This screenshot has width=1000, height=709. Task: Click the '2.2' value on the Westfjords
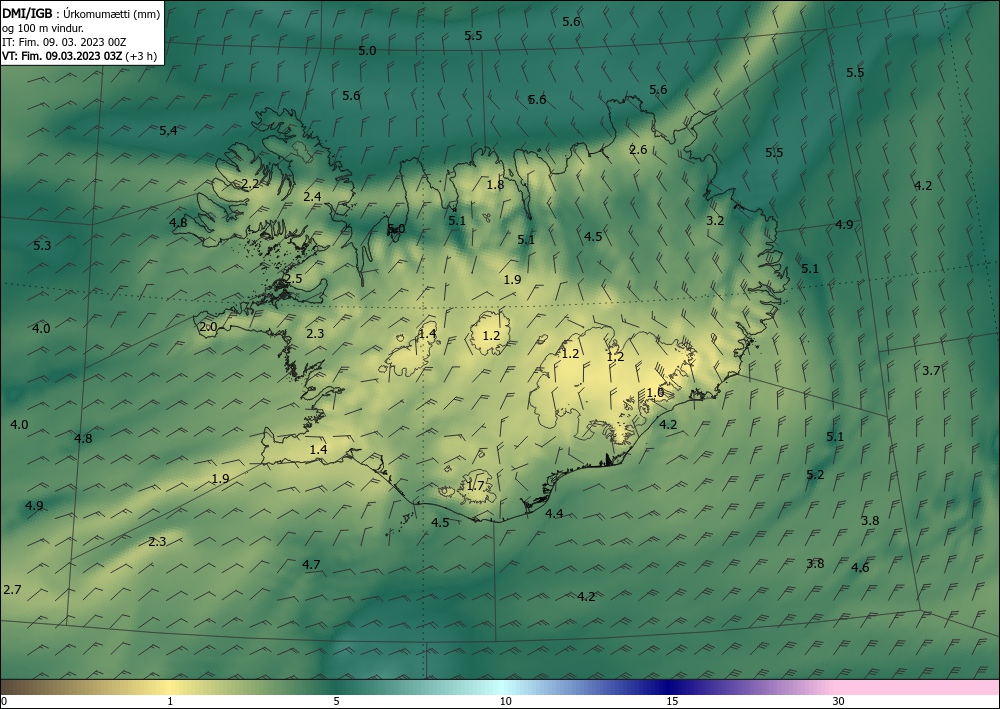point(251,184)
